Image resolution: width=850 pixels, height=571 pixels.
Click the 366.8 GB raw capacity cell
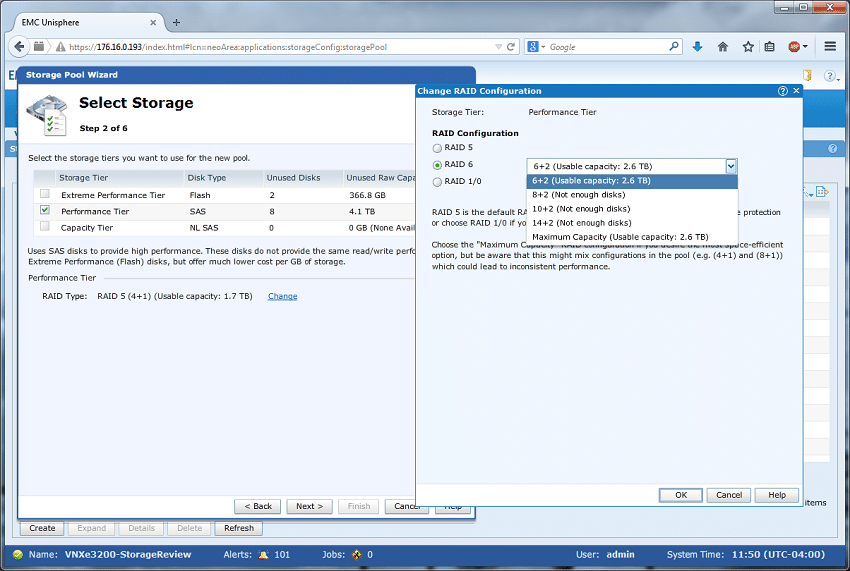(368, 195)
